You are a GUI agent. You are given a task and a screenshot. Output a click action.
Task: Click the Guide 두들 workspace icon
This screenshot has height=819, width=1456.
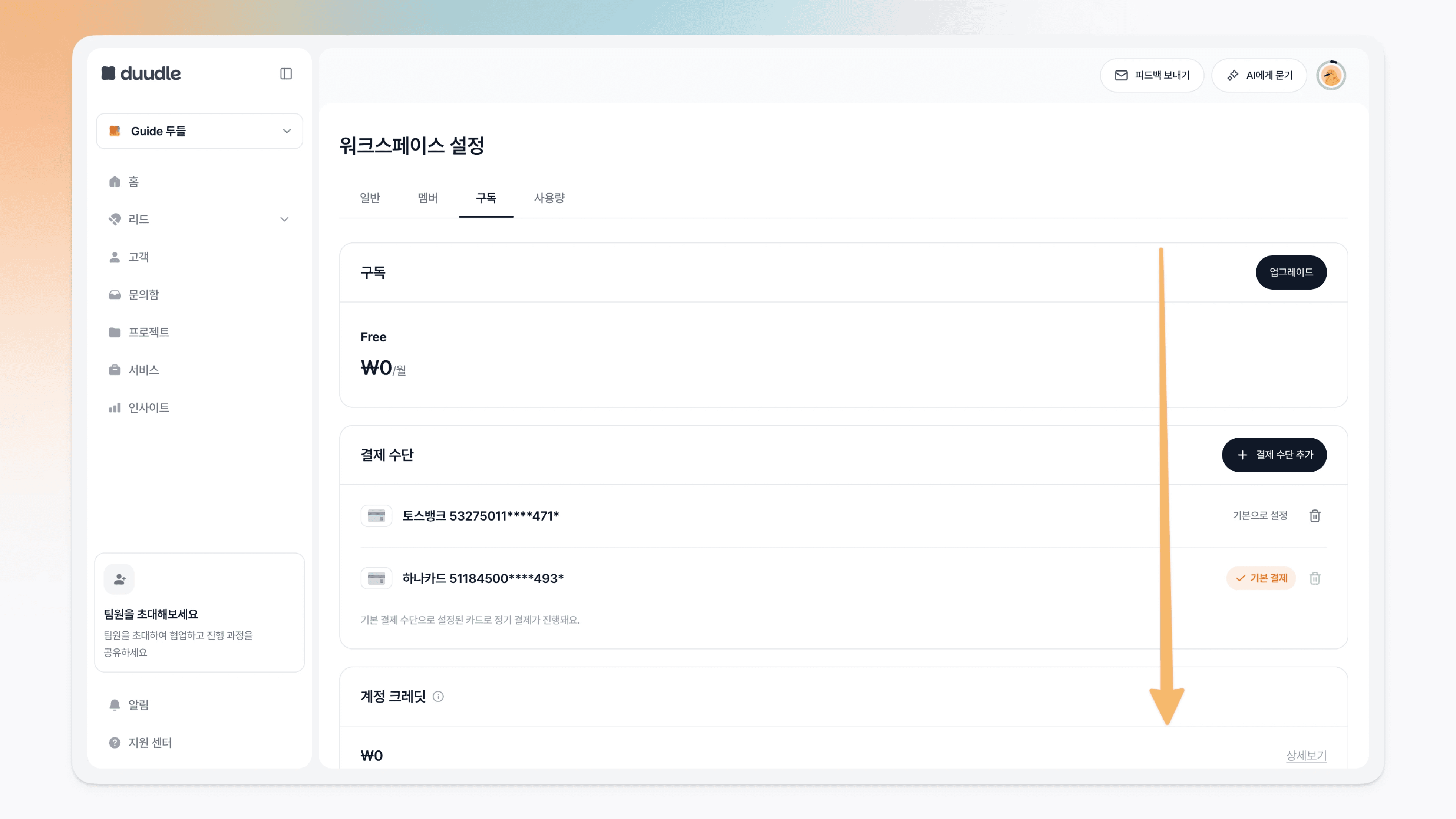pyautogui.click(x=115, y=131)
